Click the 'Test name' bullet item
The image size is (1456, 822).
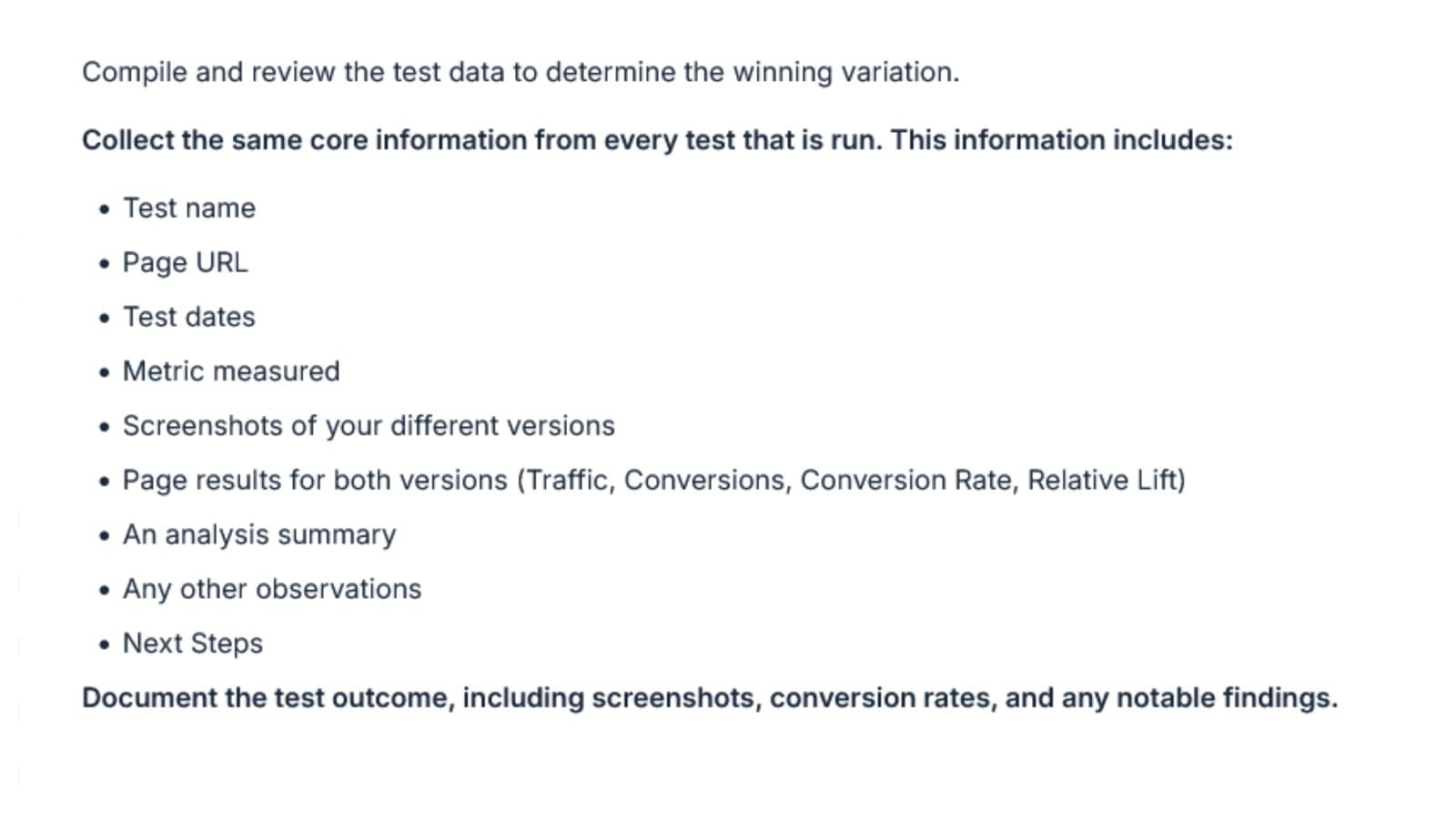point(189,208)
